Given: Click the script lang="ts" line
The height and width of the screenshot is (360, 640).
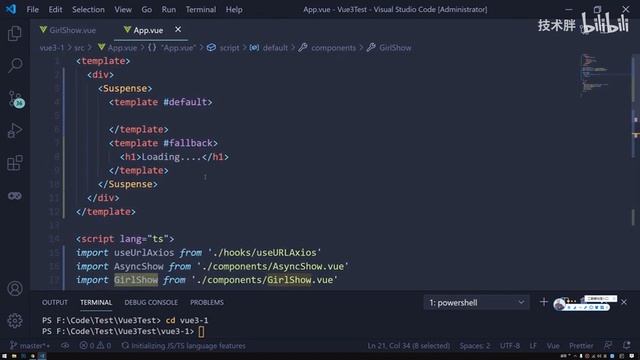Looking at the screenshot, I should tap(125, 239).
